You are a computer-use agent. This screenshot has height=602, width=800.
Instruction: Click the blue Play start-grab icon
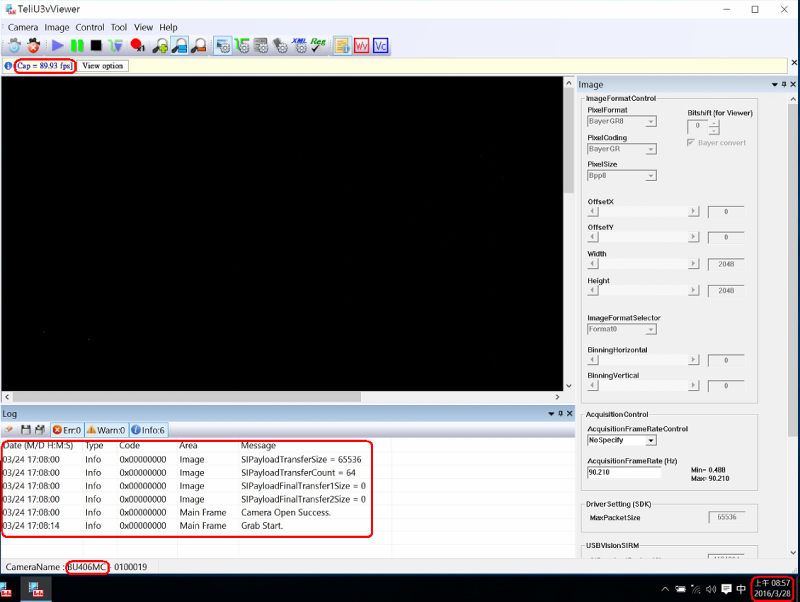pyautogui.click(x=57, y=45)
